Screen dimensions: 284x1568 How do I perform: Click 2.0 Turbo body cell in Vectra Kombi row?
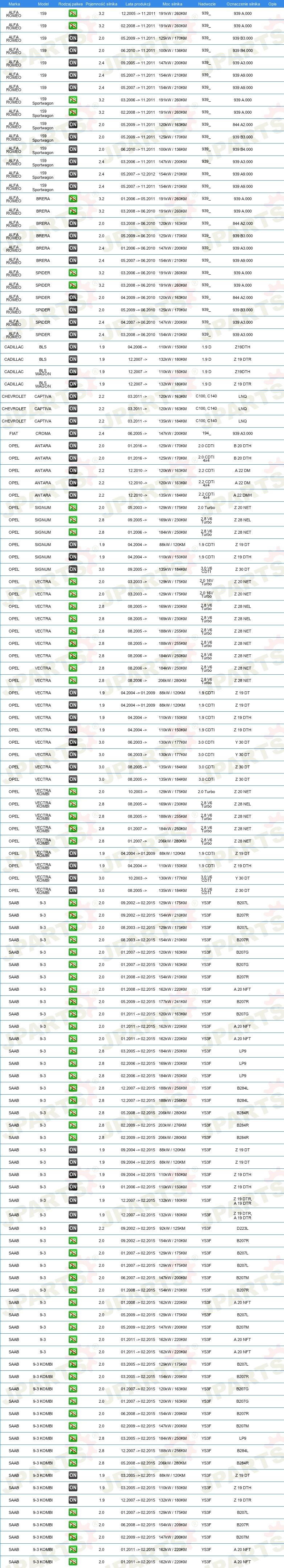coord(207,792)
